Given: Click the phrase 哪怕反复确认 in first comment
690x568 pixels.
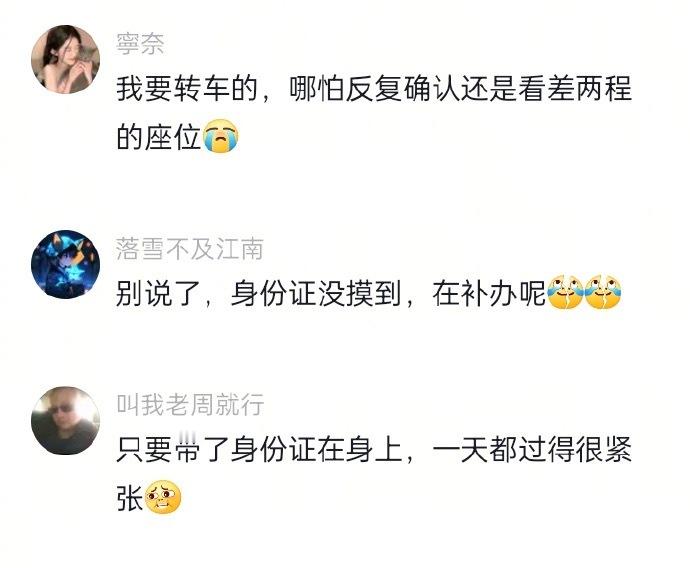Looking at the screenshot, I should pos(375,89).
